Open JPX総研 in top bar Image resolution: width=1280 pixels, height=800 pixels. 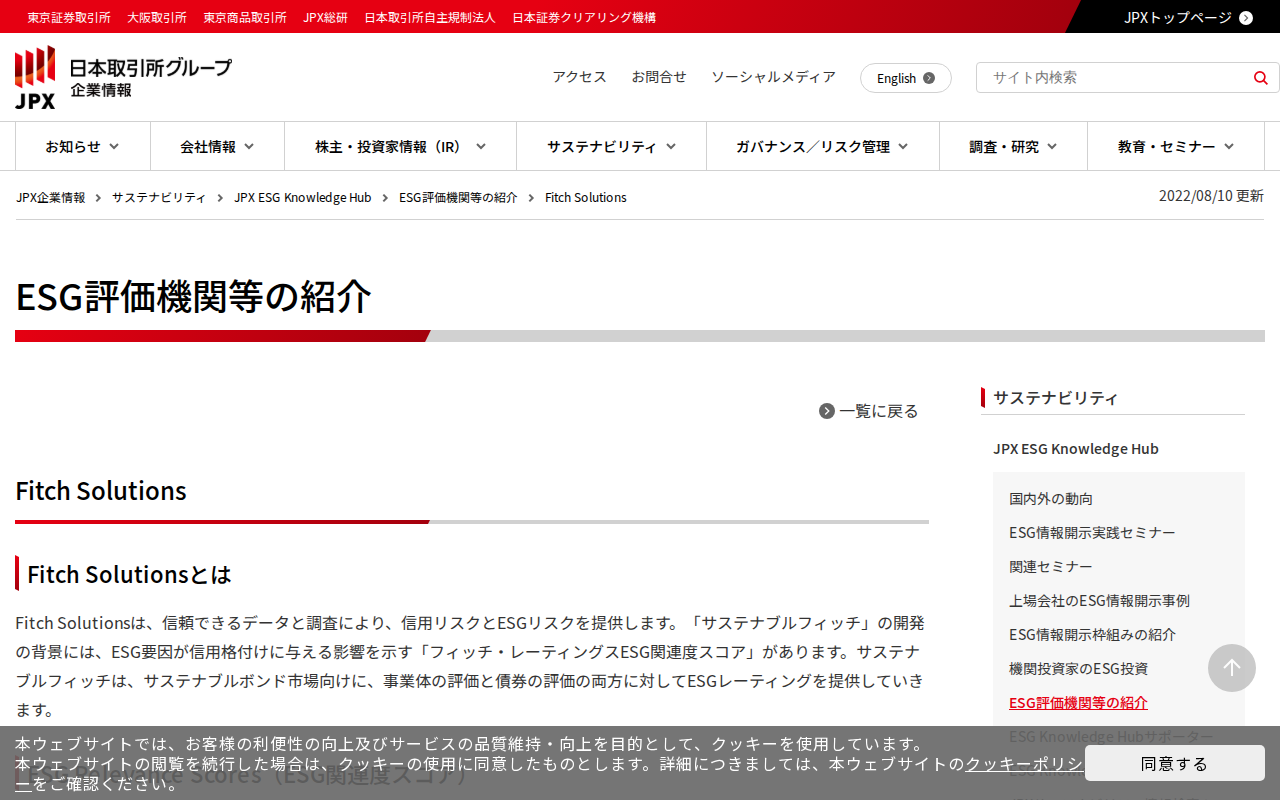click(x=325, y=17)
